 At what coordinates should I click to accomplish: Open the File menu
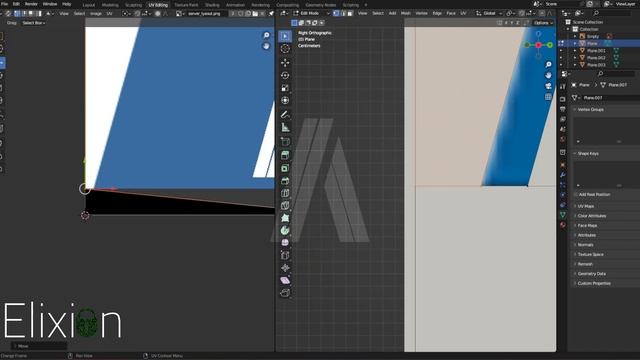pos(4,4)
